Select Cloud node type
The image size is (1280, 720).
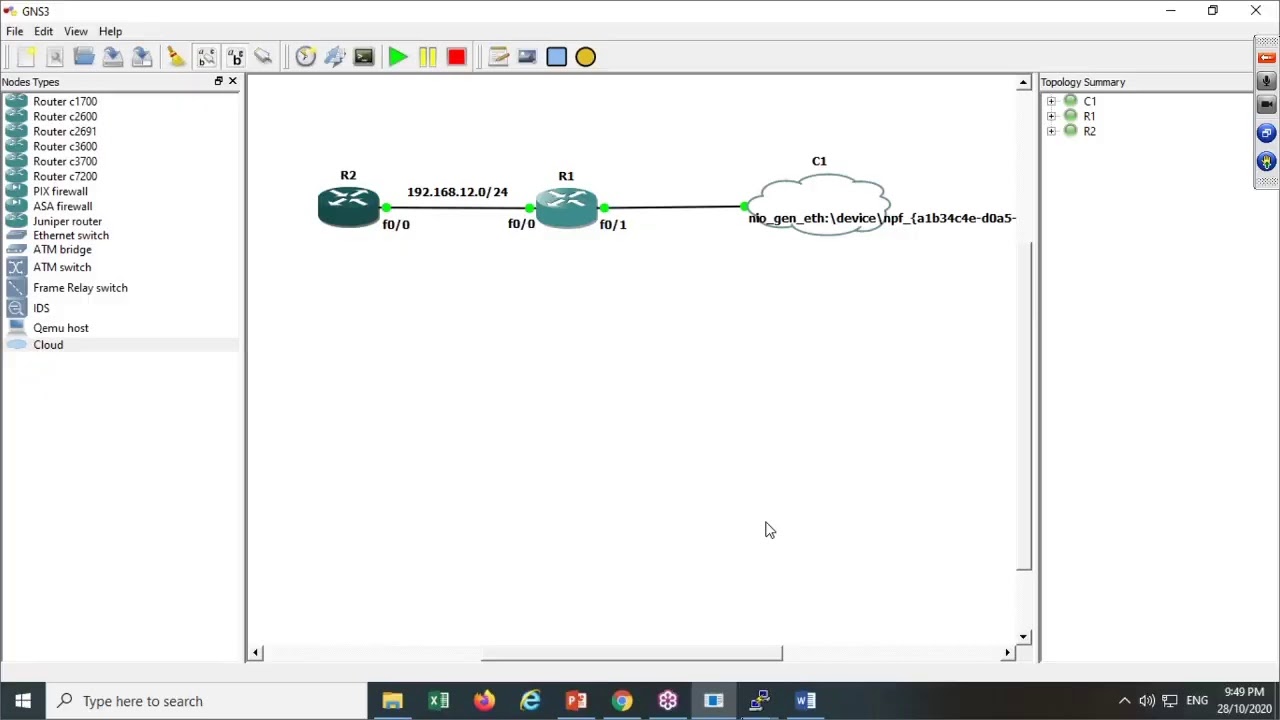click(48, 345)
